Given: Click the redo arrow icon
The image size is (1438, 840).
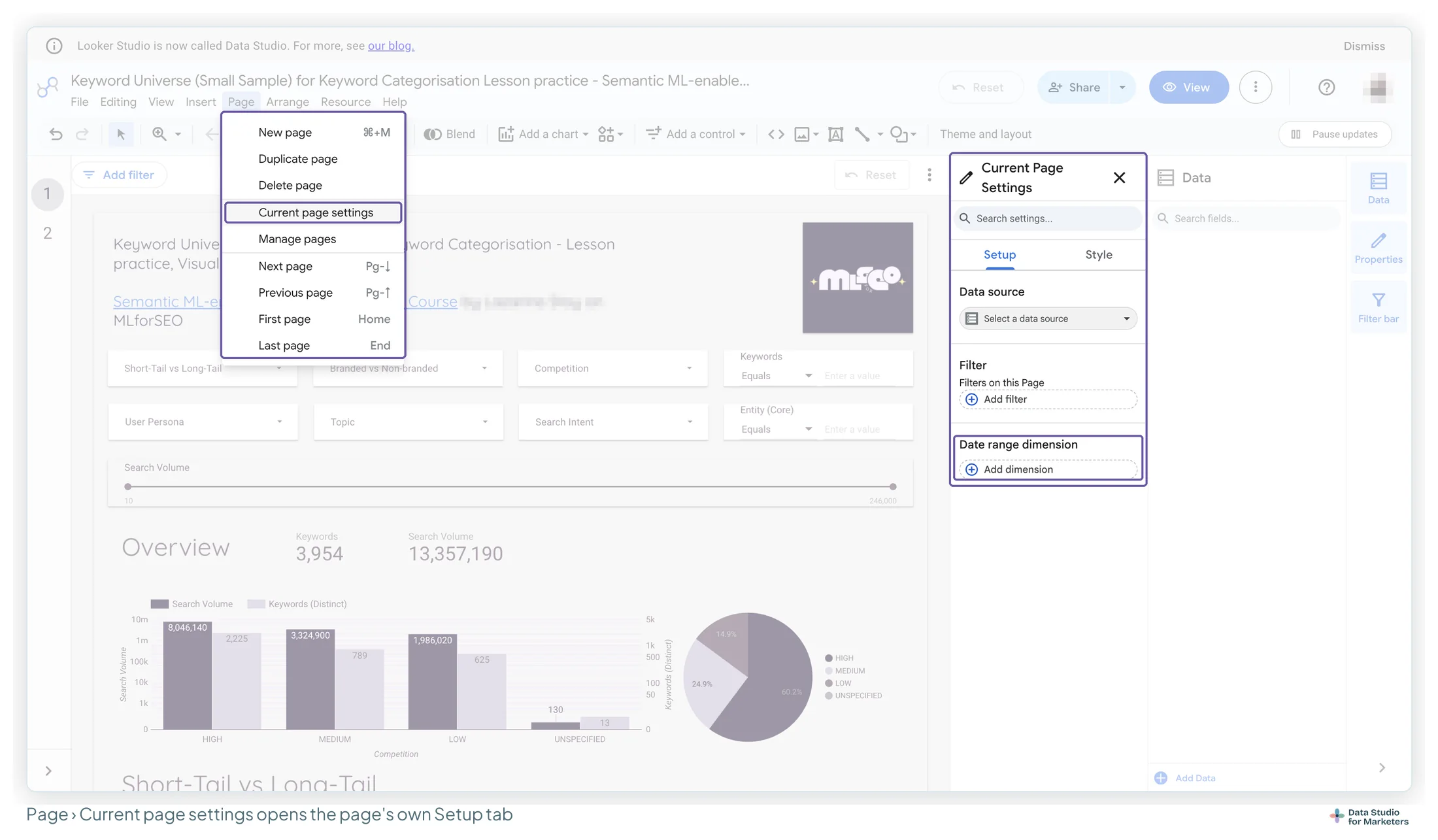Looking at the screenshot, I should (82, 134).
